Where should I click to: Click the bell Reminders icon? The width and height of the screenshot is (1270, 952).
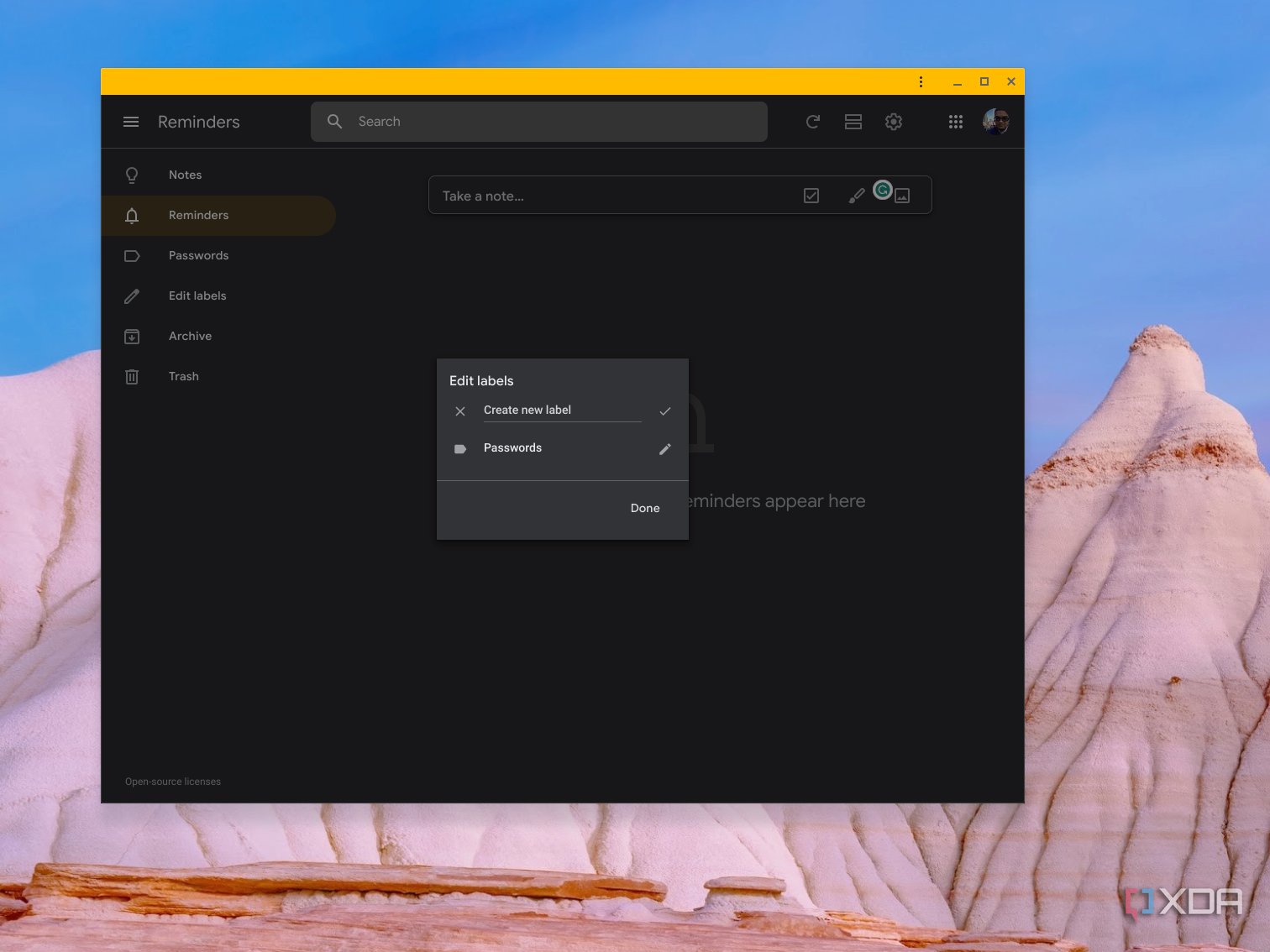tap(132, 216)
